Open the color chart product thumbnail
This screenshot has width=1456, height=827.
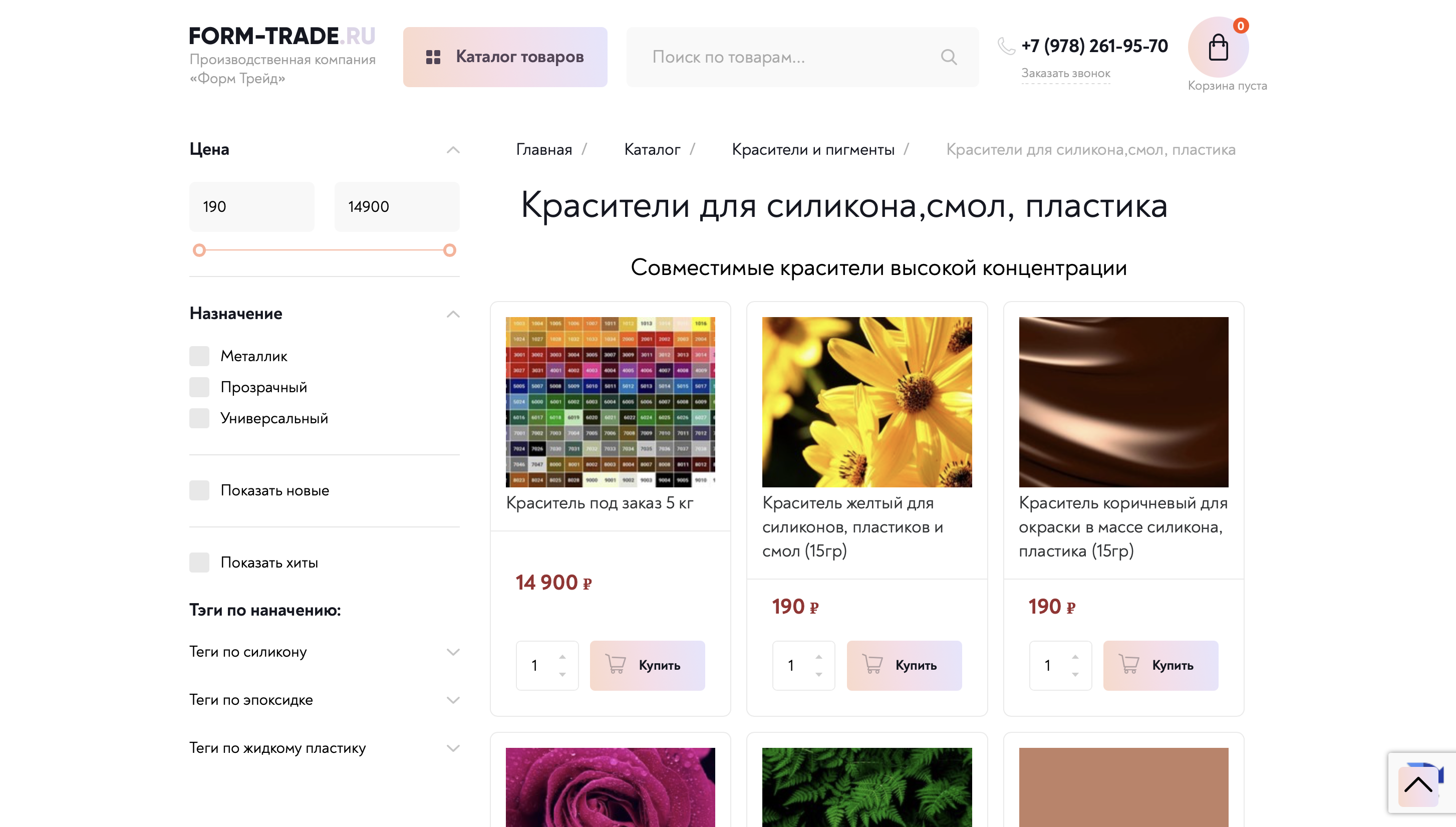pos(611,402)
